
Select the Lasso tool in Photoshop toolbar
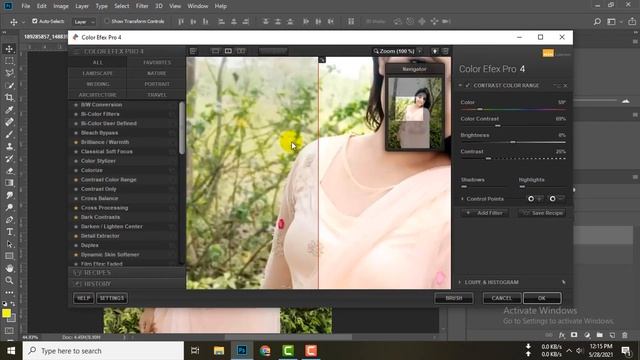click(9, 73)
